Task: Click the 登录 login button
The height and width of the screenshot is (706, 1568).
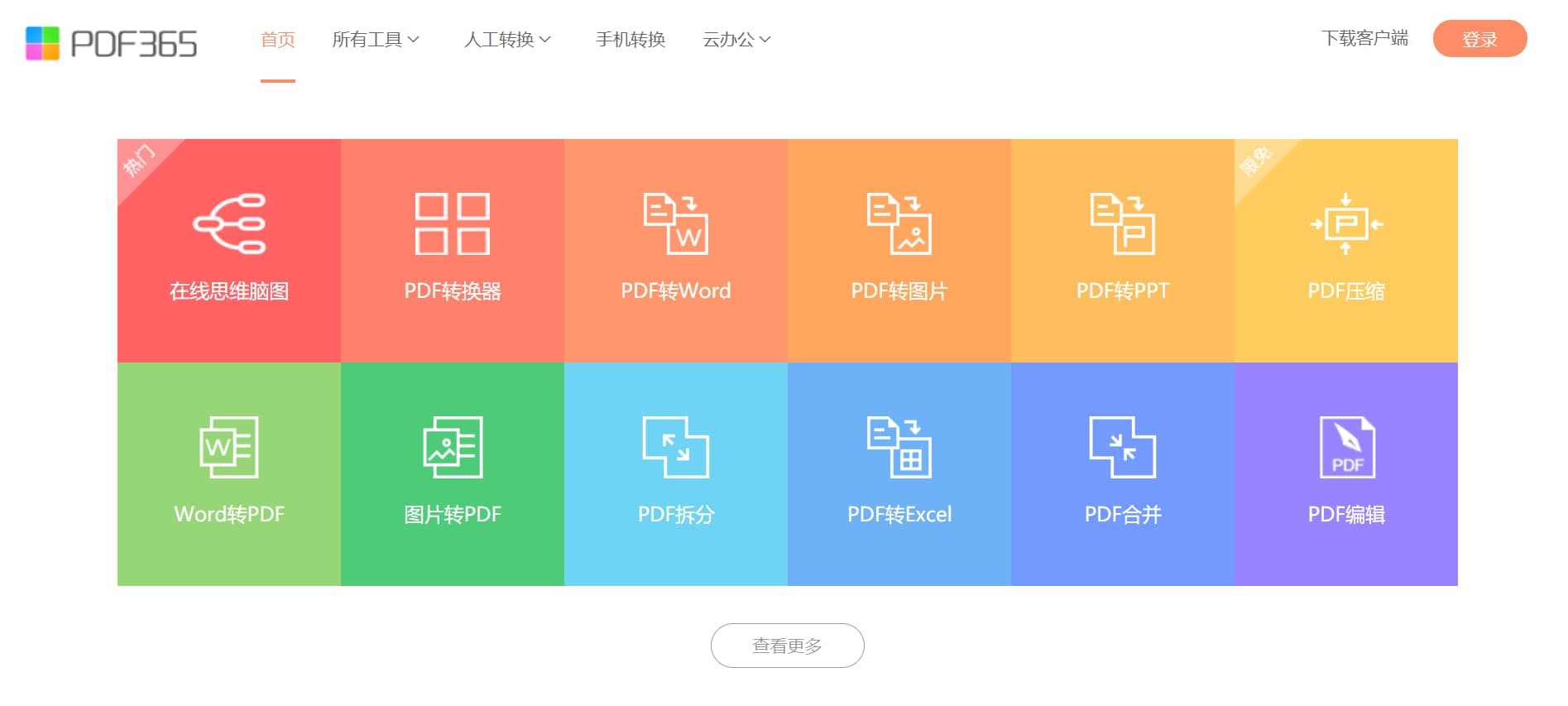Action: coord(1480,39)
